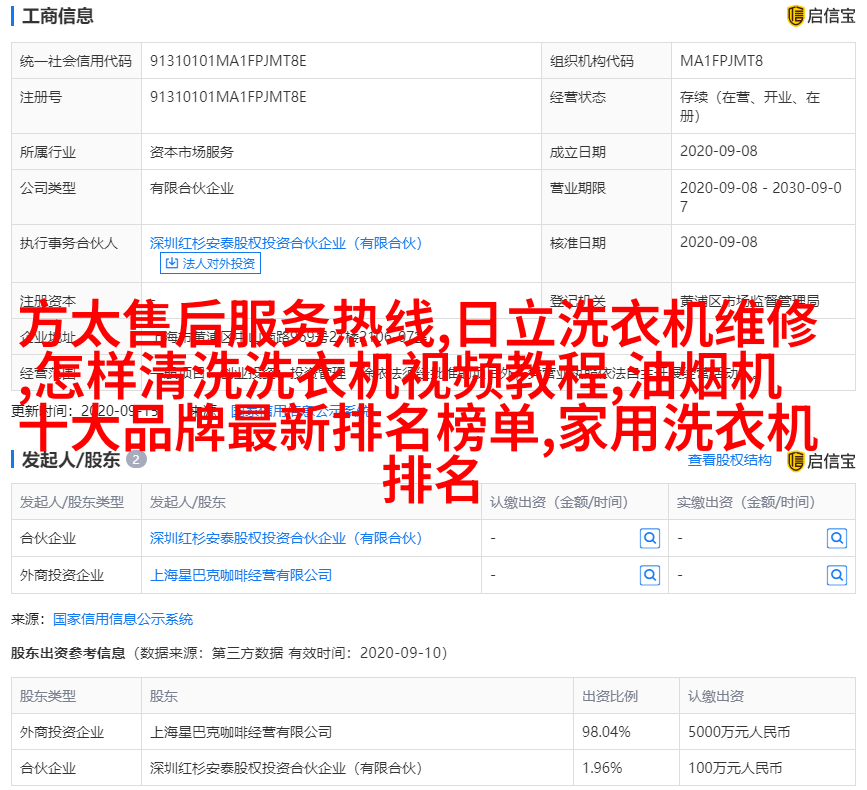The height and width of the screenshot is (790, 867).
Task: Select 资本市场服务 industry value
Action: (192, 152)
